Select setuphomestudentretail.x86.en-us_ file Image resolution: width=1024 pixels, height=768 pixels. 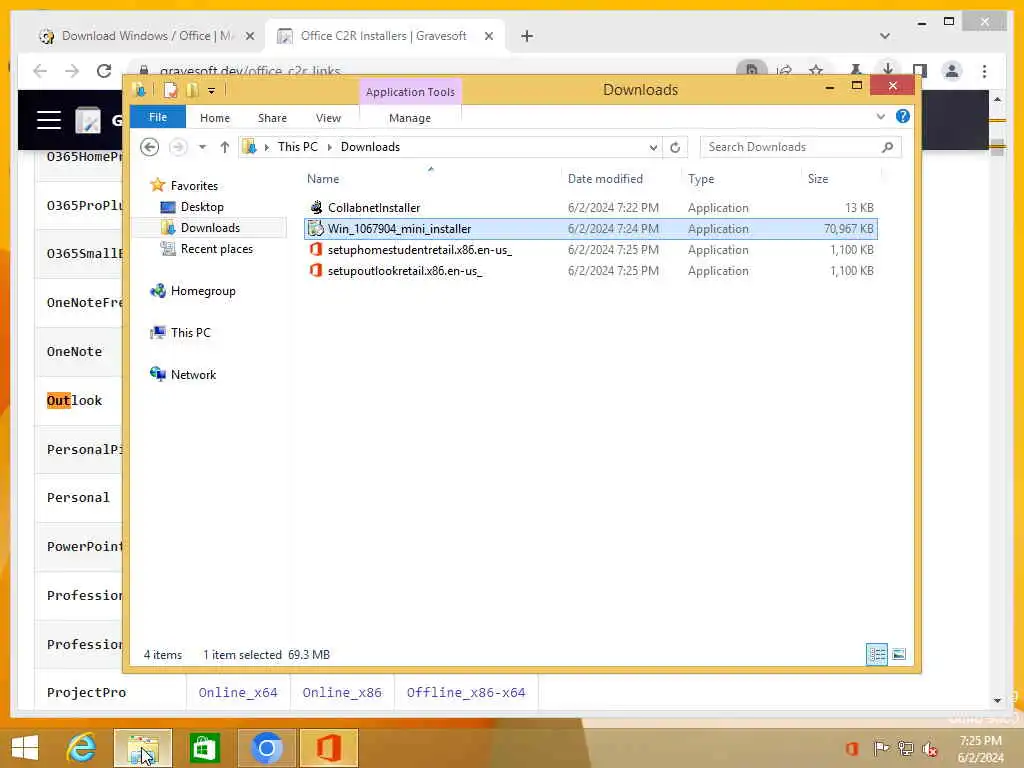tap(591, 249)
